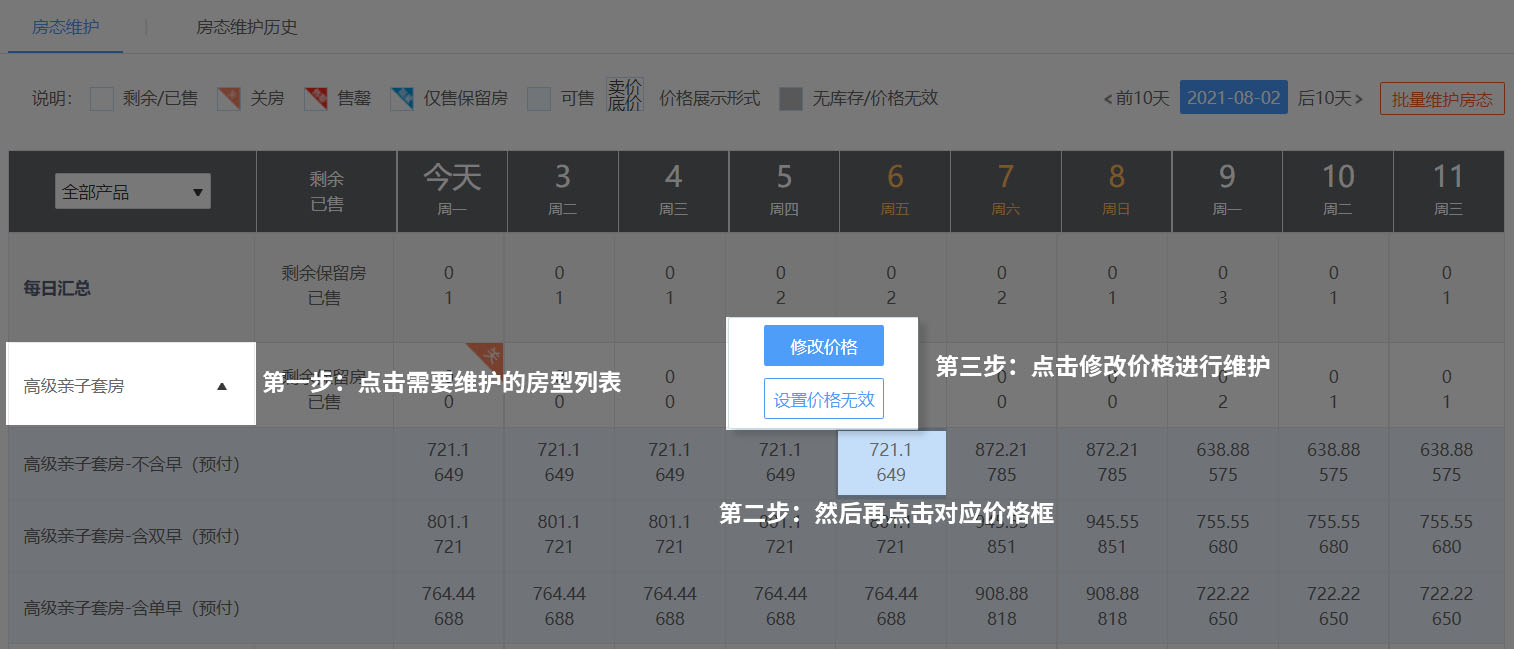Collapse the 高级亲子套房 room type row
The image size is (1514, 649).
222,386
